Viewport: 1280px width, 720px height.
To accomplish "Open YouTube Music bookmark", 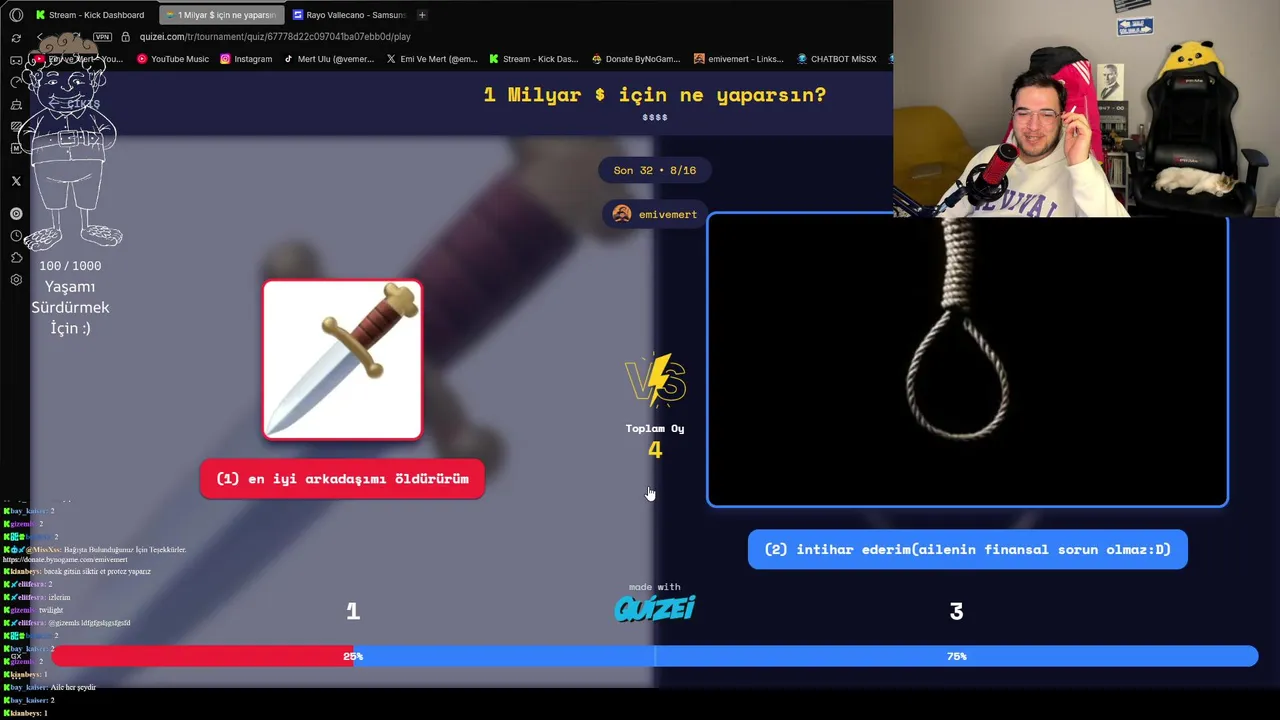I will (172, 59).
